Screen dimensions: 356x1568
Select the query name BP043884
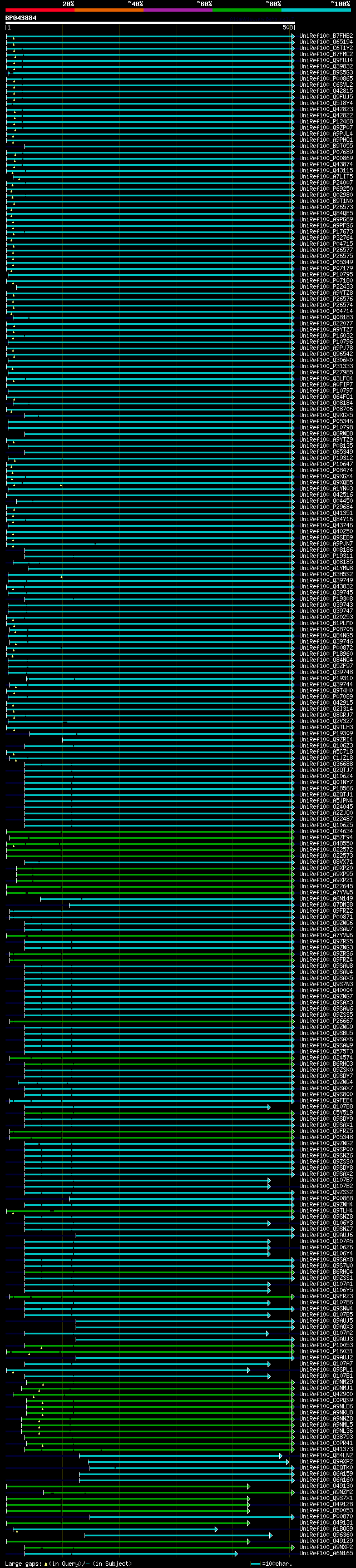point(21,18)
